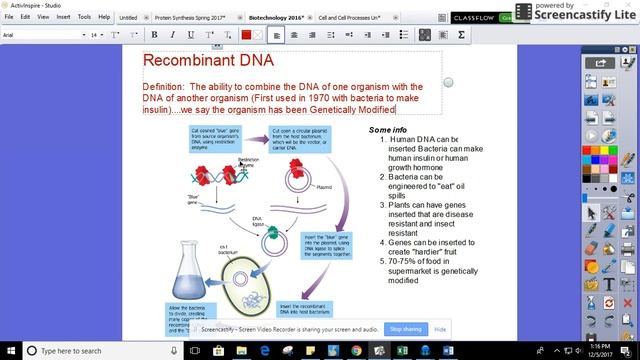Increase the font size
Viewport: 640px width, 360px height.
pyautogui.click(x=115, y=35)
